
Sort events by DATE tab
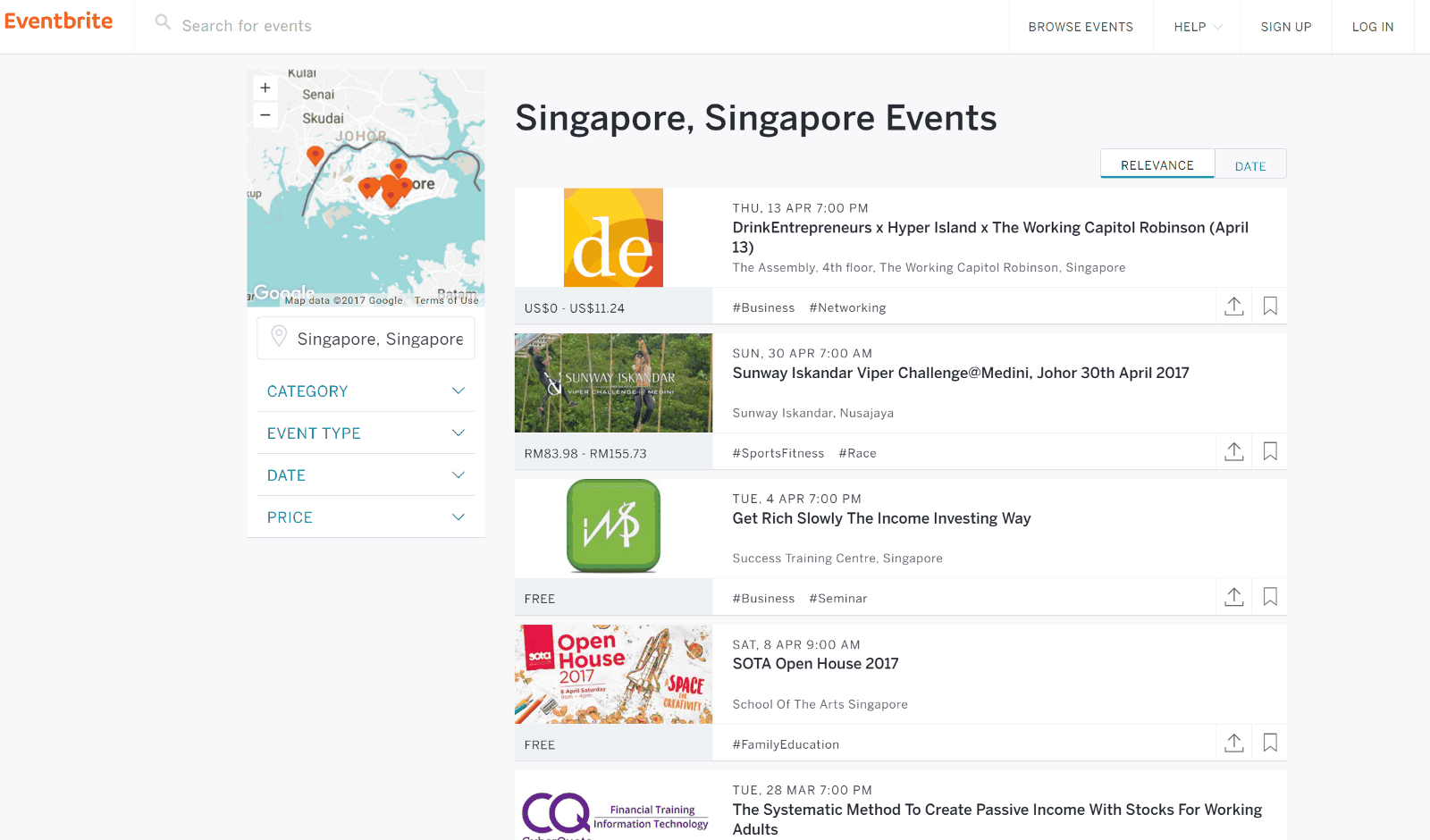pos(1250,165)
